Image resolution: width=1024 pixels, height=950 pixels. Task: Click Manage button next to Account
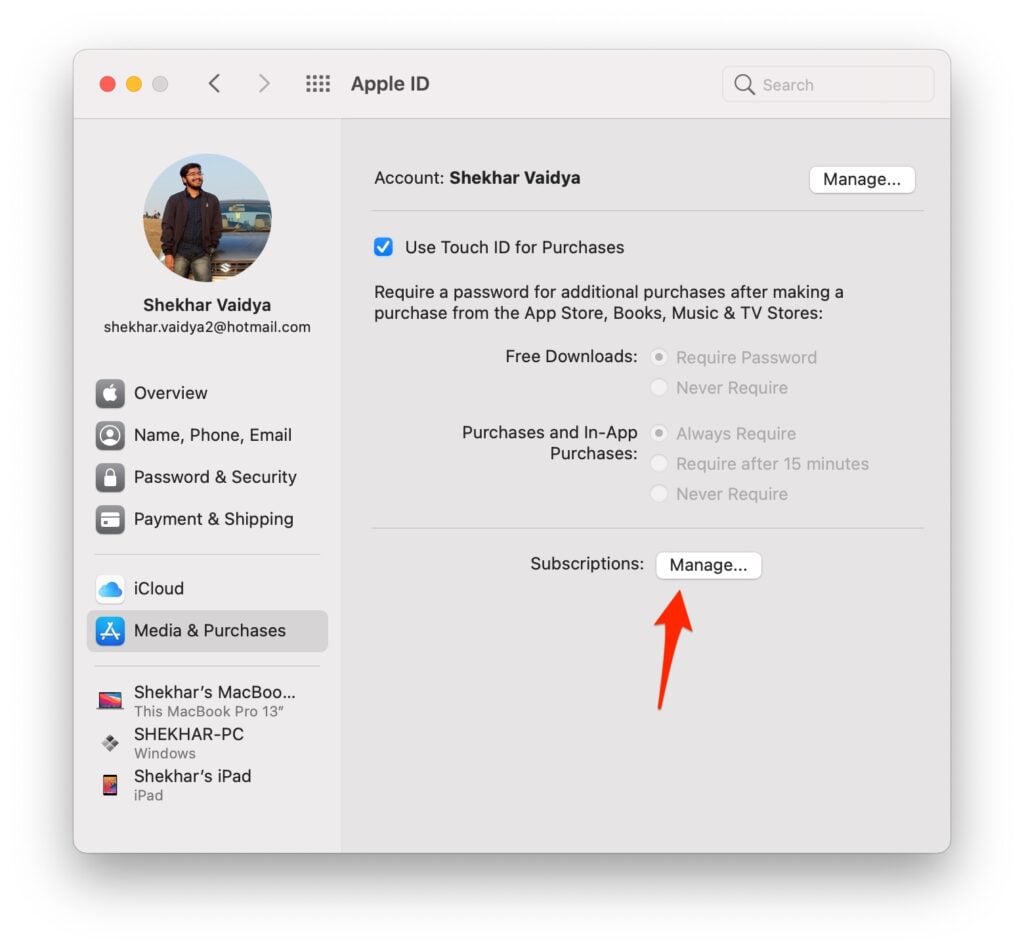(861, 180)
